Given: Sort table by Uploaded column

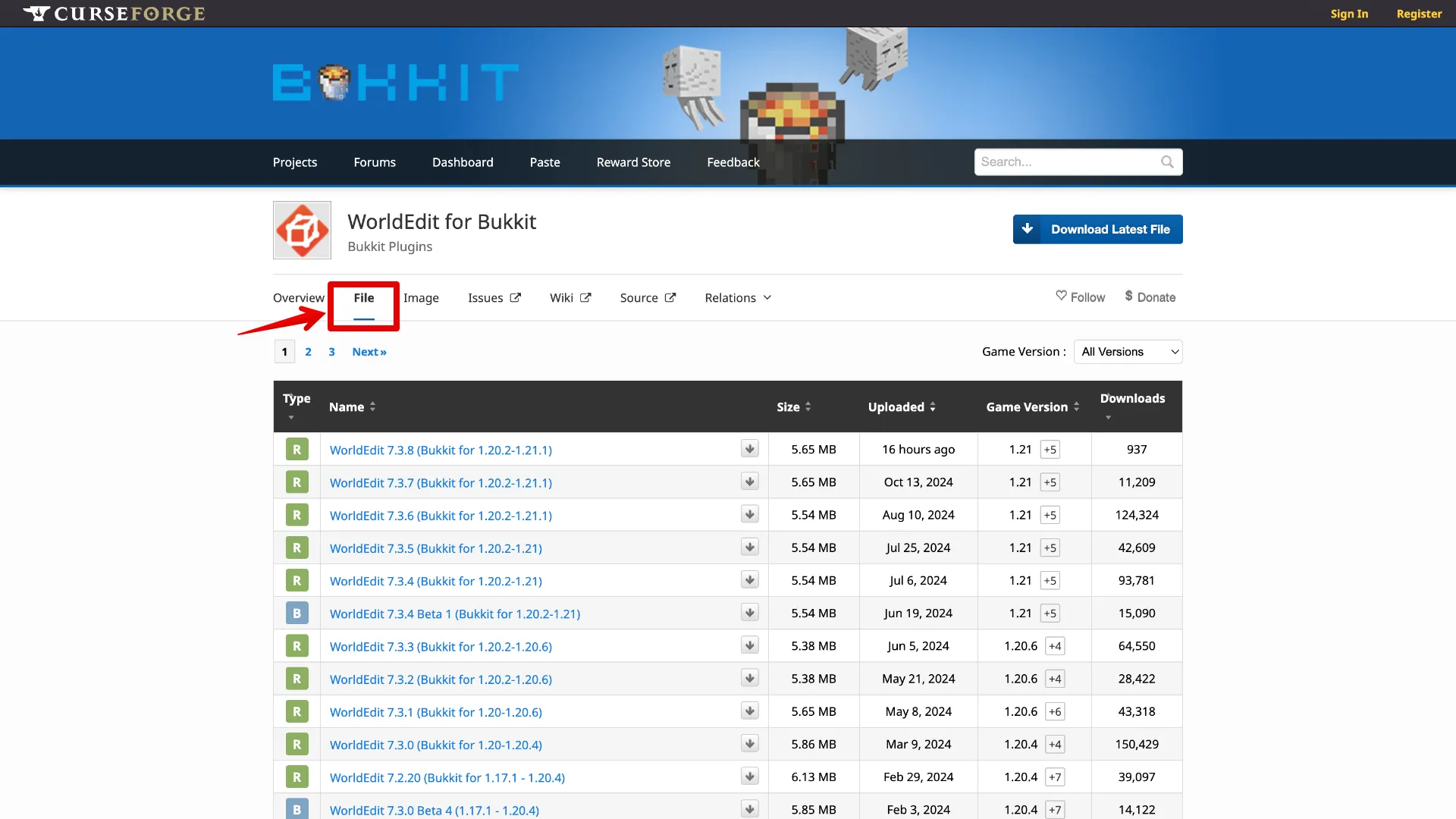Looking at the screenshot, I should click(902, 407).
